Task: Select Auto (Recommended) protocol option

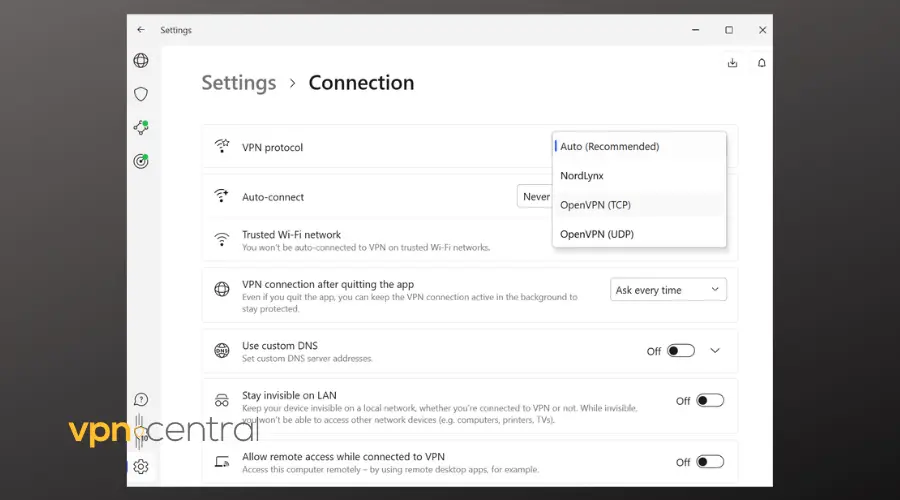Action: pos(639,146)
